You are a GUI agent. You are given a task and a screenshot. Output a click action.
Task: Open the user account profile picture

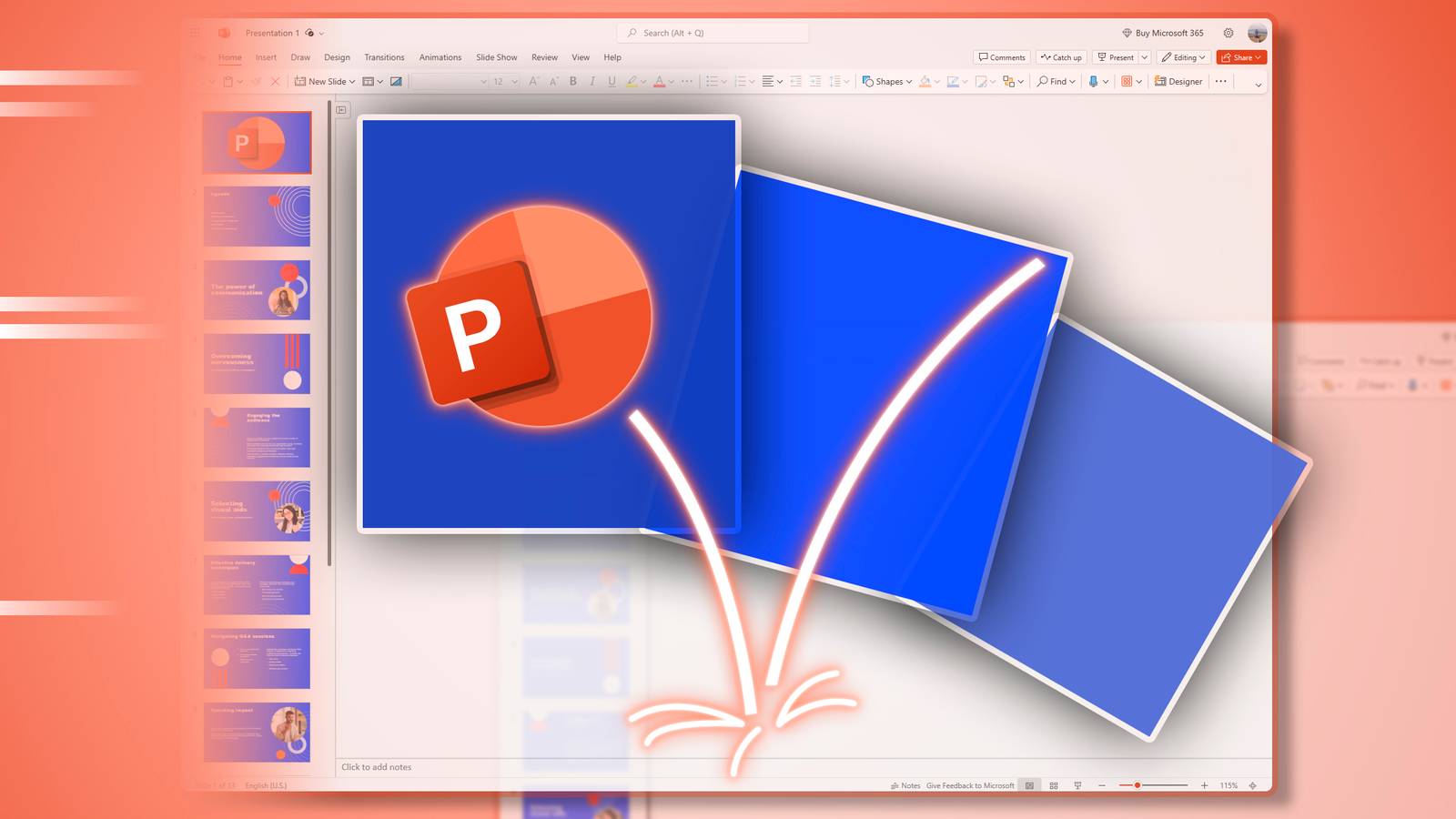coord(1258,33)
